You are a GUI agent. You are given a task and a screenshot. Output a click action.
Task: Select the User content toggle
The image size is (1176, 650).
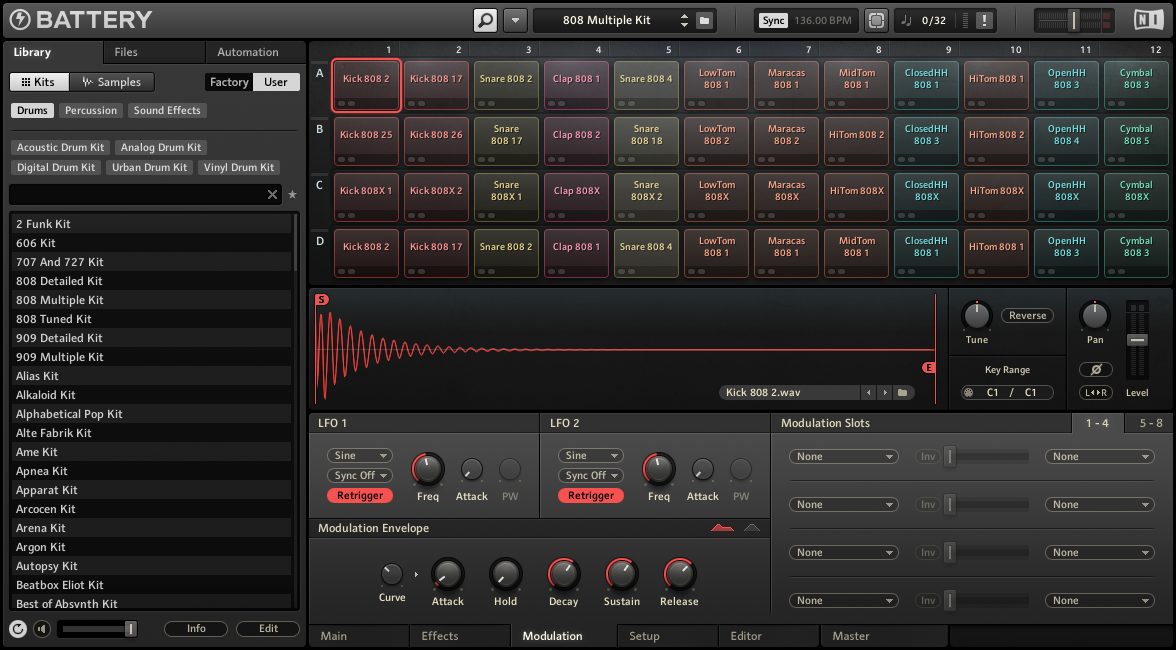tap(276, 82)
